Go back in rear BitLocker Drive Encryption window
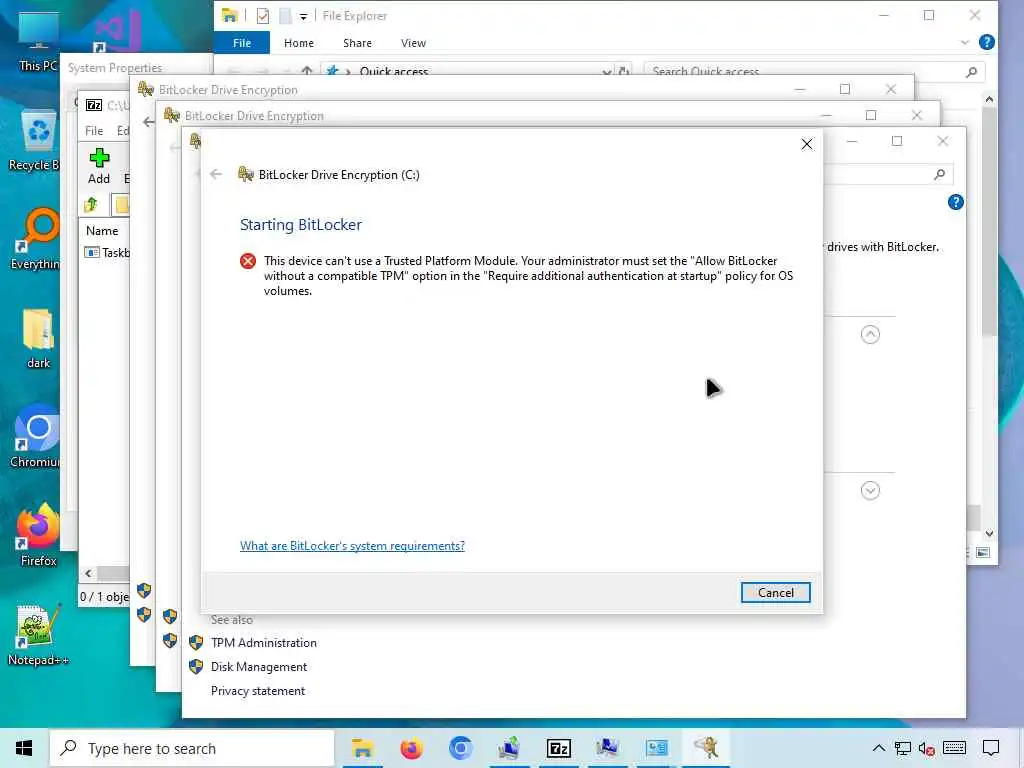The height and width of the screenshot is (768, 1024). tap(148, 121)
